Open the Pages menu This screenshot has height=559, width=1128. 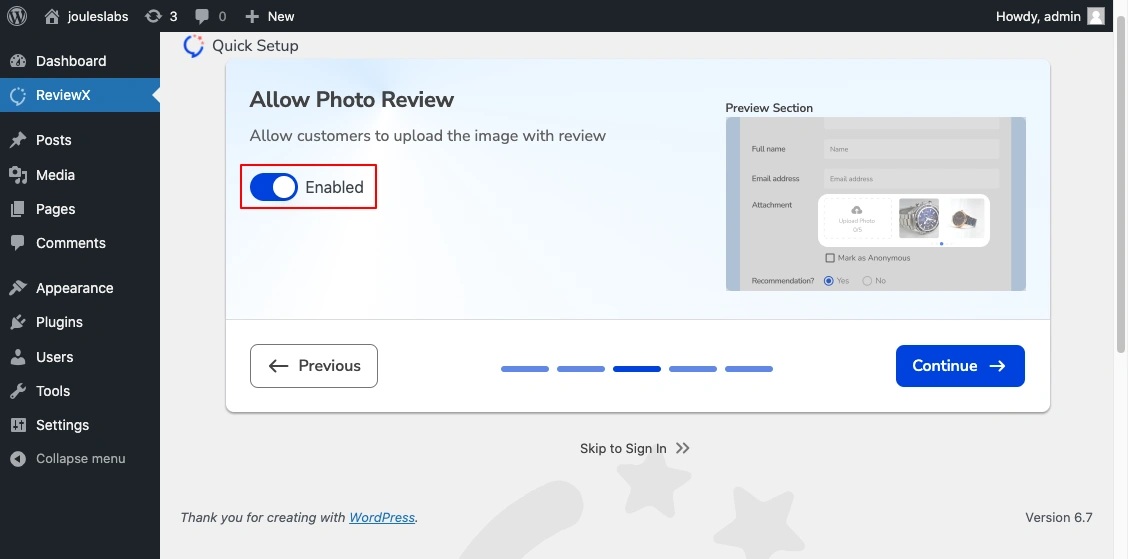(x=80, y=209)
